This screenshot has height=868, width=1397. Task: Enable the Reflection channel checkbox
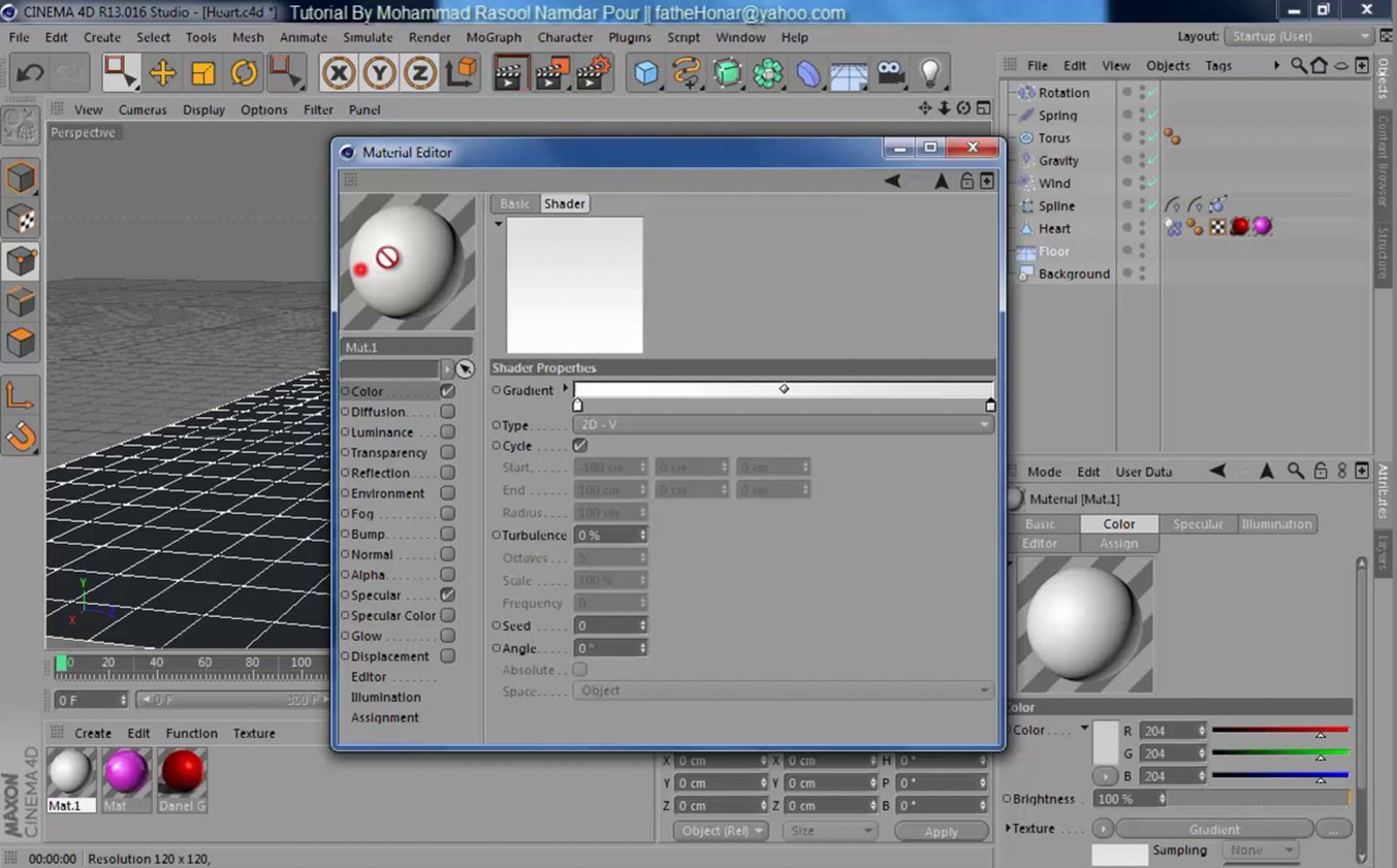[x=447, y=473]
